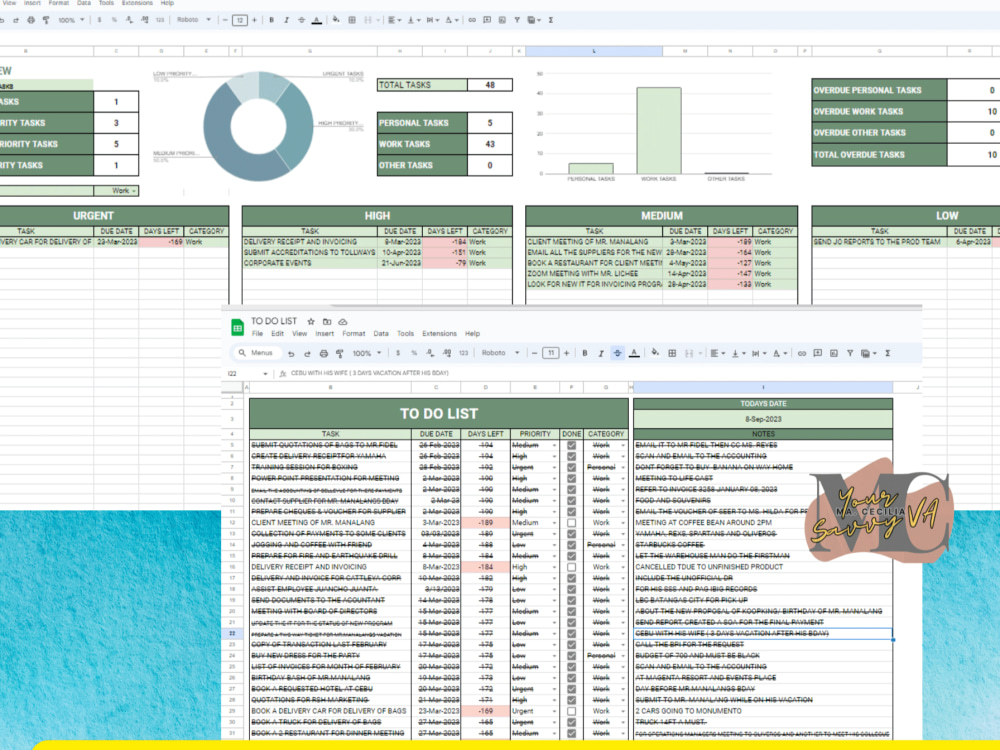Open Edit menu in TO DO LIST
Viewport: 1000px width, 750px height.
[277, 334]
